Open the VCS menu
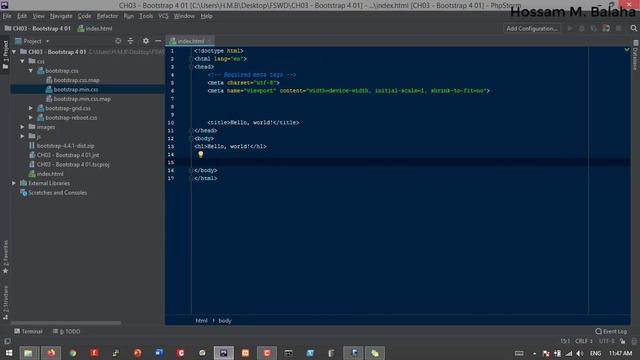 pyautogui.click(x=163, y=16)
